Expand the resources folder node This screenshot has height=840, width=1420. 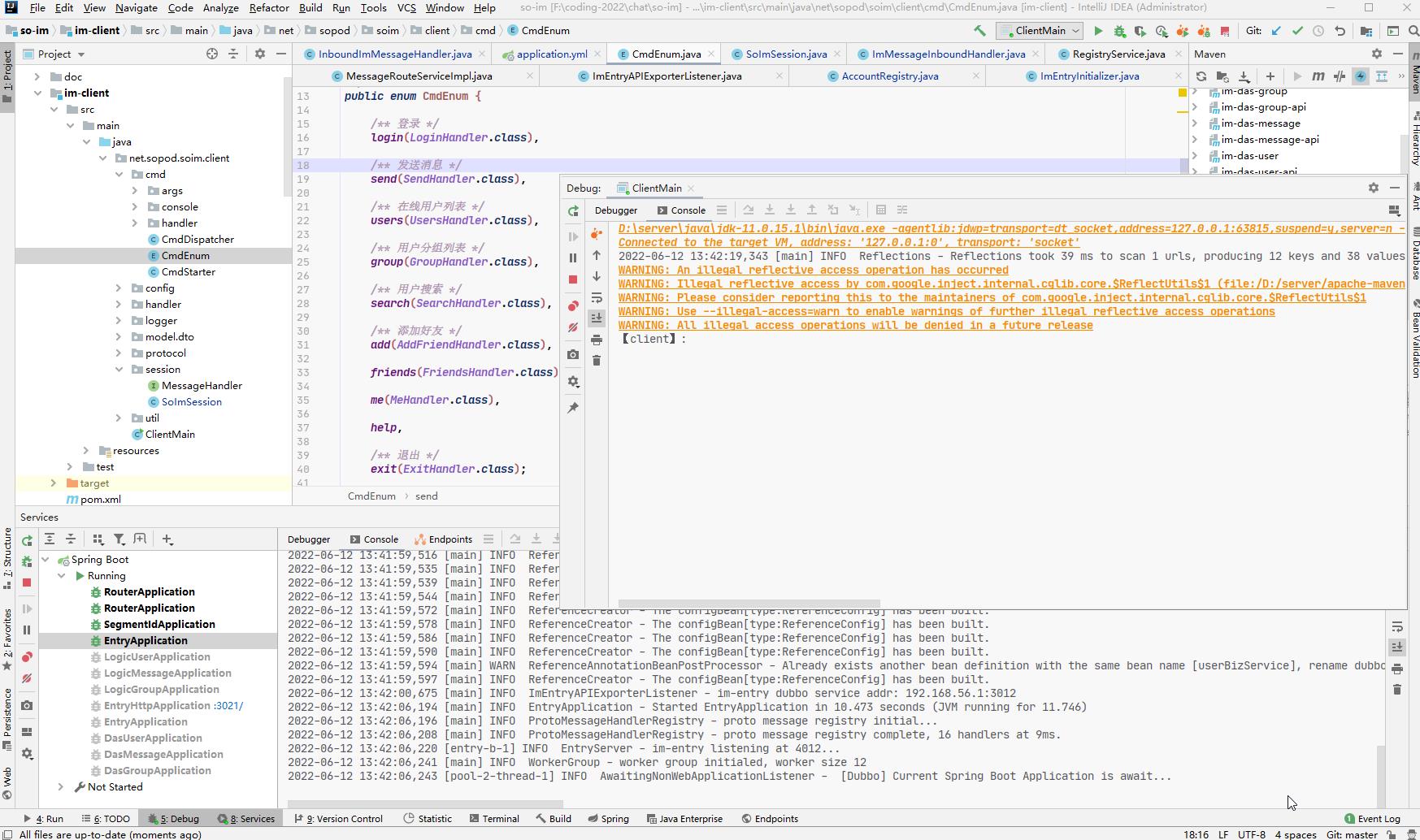tap(86, 450)
